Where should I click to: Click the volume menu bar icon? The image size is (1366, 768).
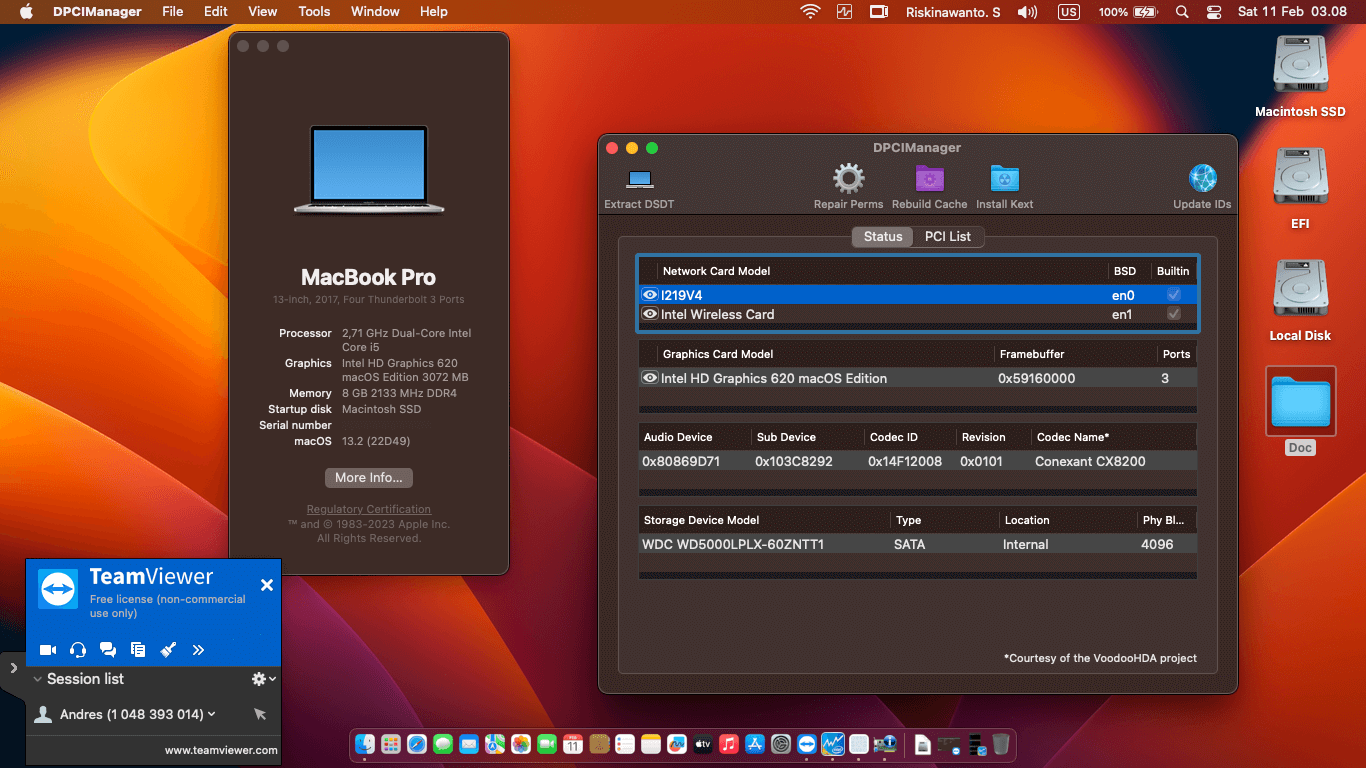[1027, 12]
